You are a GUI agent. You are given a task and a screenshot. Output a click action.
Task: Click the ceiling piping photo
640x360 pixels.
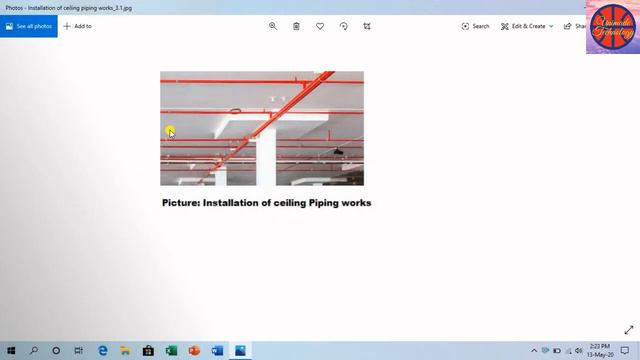point(262,129)
